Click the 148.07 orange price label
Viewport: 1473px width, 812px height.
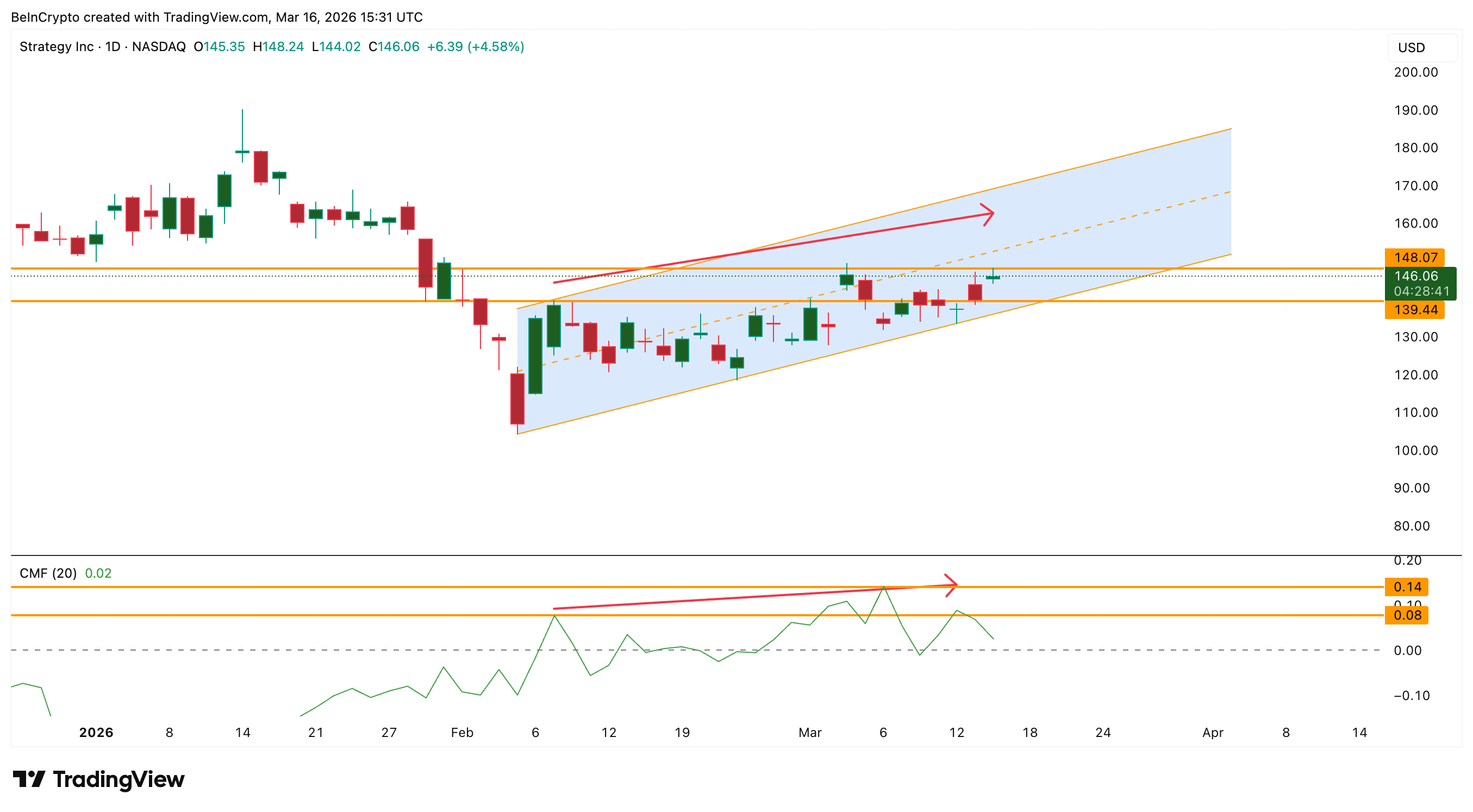click(x=1414, y=257)
